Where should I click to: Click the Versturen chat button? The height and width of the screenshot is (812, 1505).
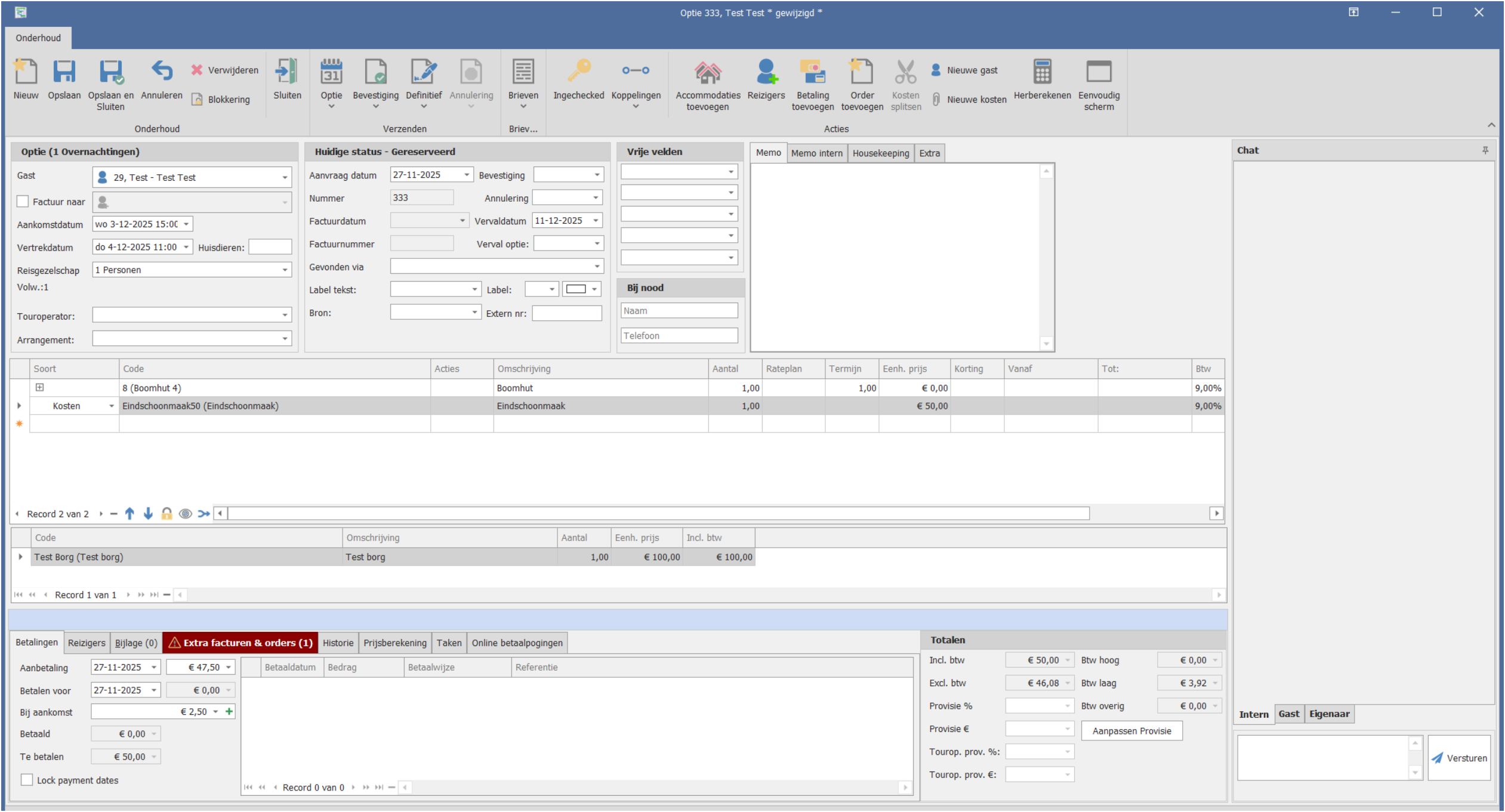1459,758
